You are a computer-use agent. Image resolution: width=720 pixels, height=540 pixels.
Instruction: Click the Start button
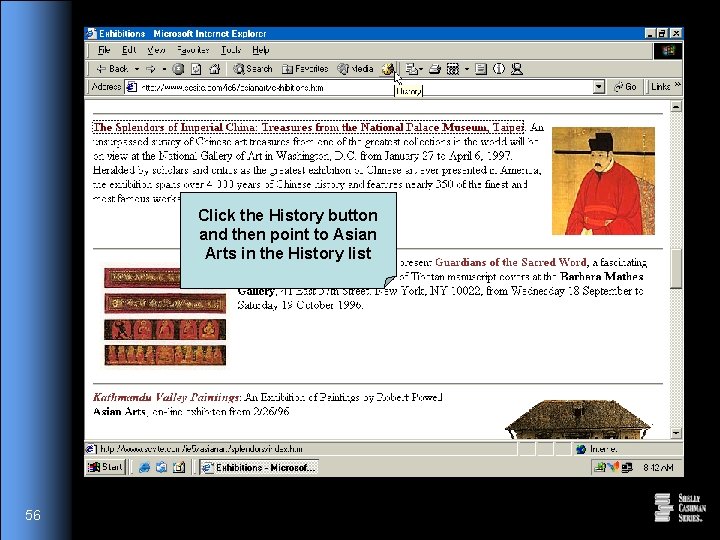pyautogui.click(x=106, y=467)
